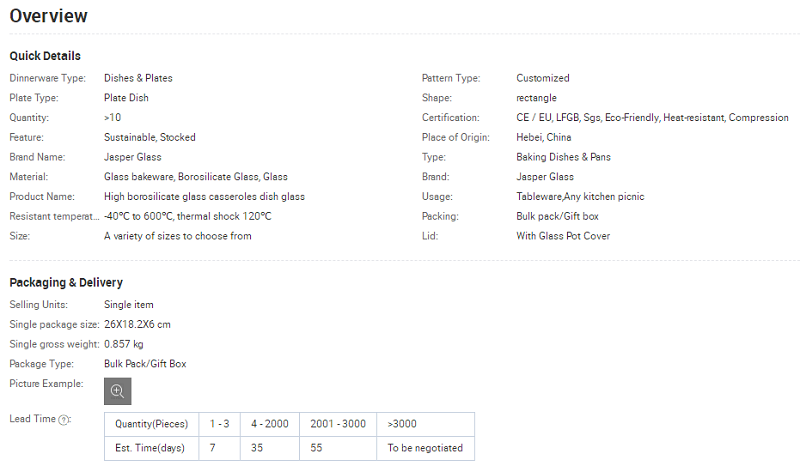
Task: Click the 'With Glass Pot Cover' lid value
Action: (x=563, y=236)
